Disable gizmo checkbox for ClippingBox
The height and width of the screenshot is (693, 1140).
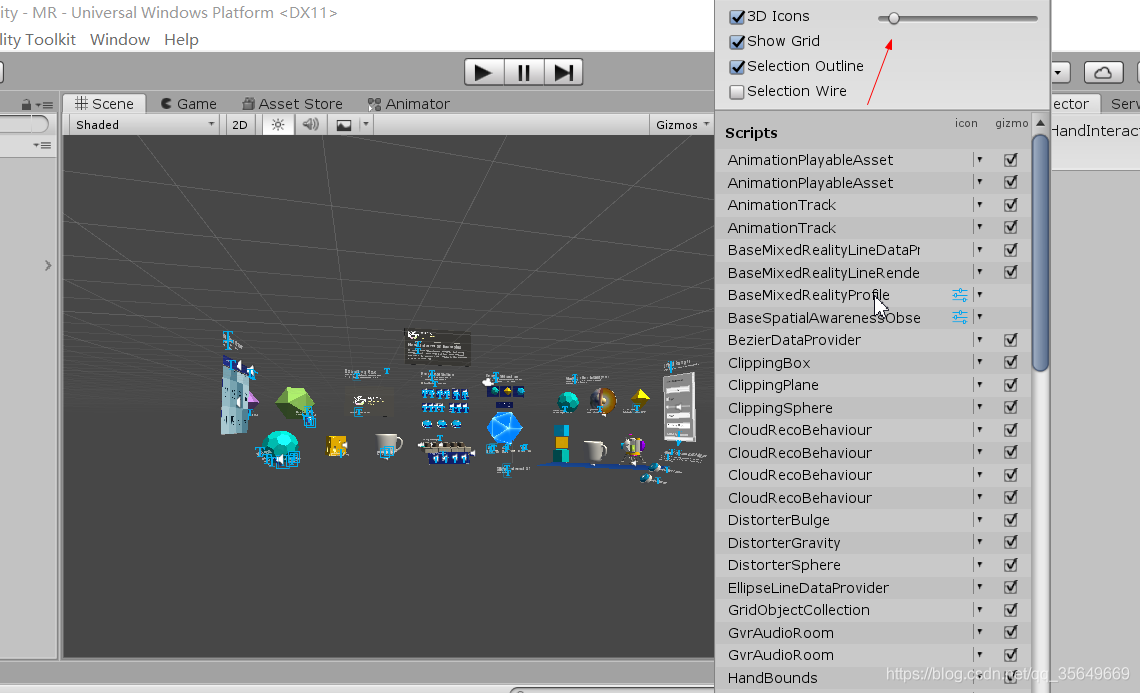point(1011,363)
